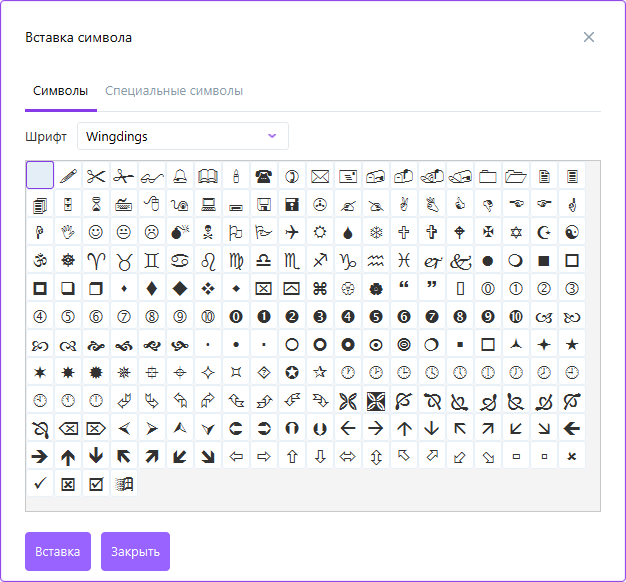
Task: Choose the smiling face symbol
Action: click(96, 232)
